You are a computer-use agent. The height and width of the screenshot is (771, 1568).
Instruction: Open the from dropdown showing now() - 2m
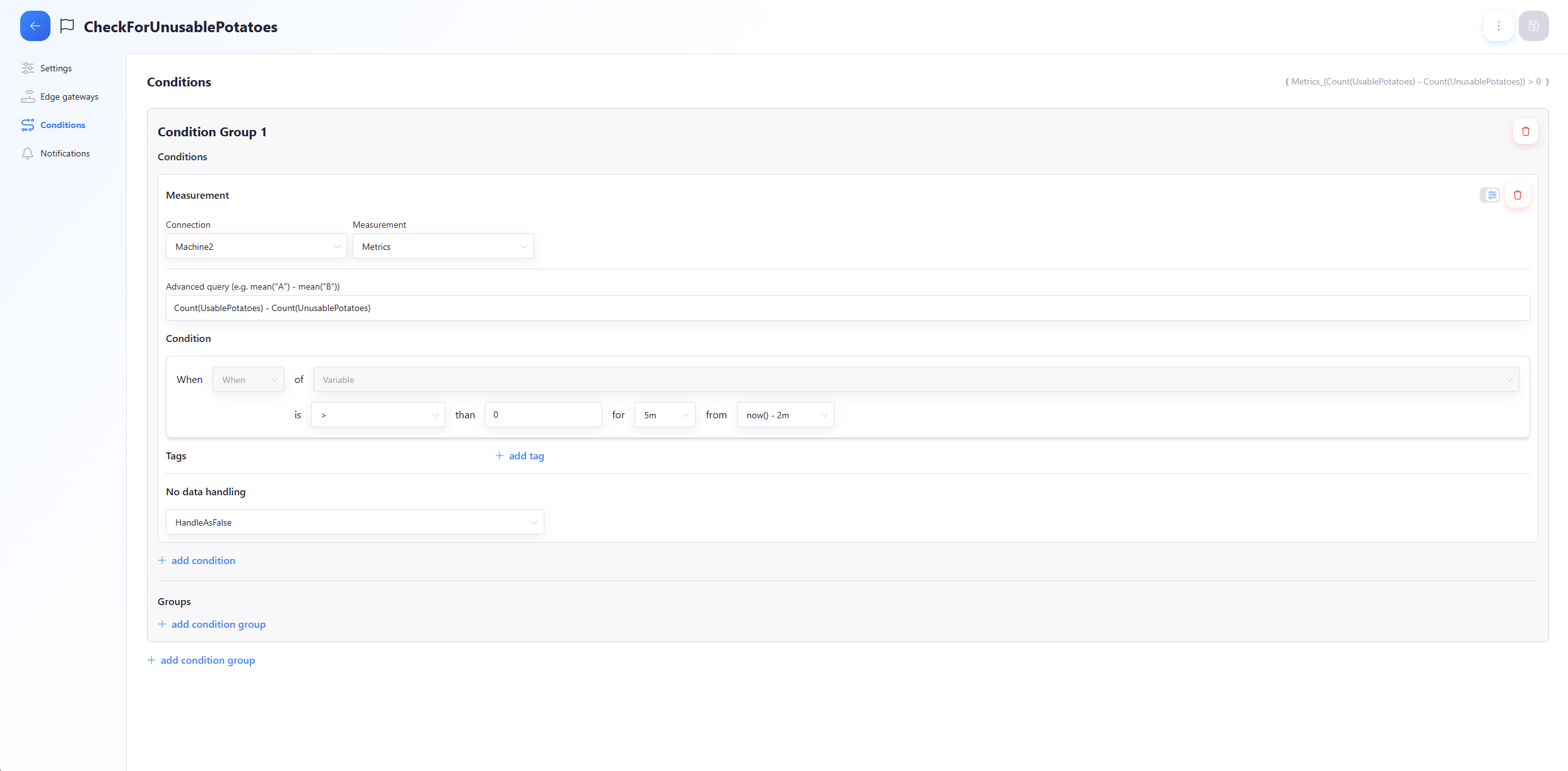point(786,415)
